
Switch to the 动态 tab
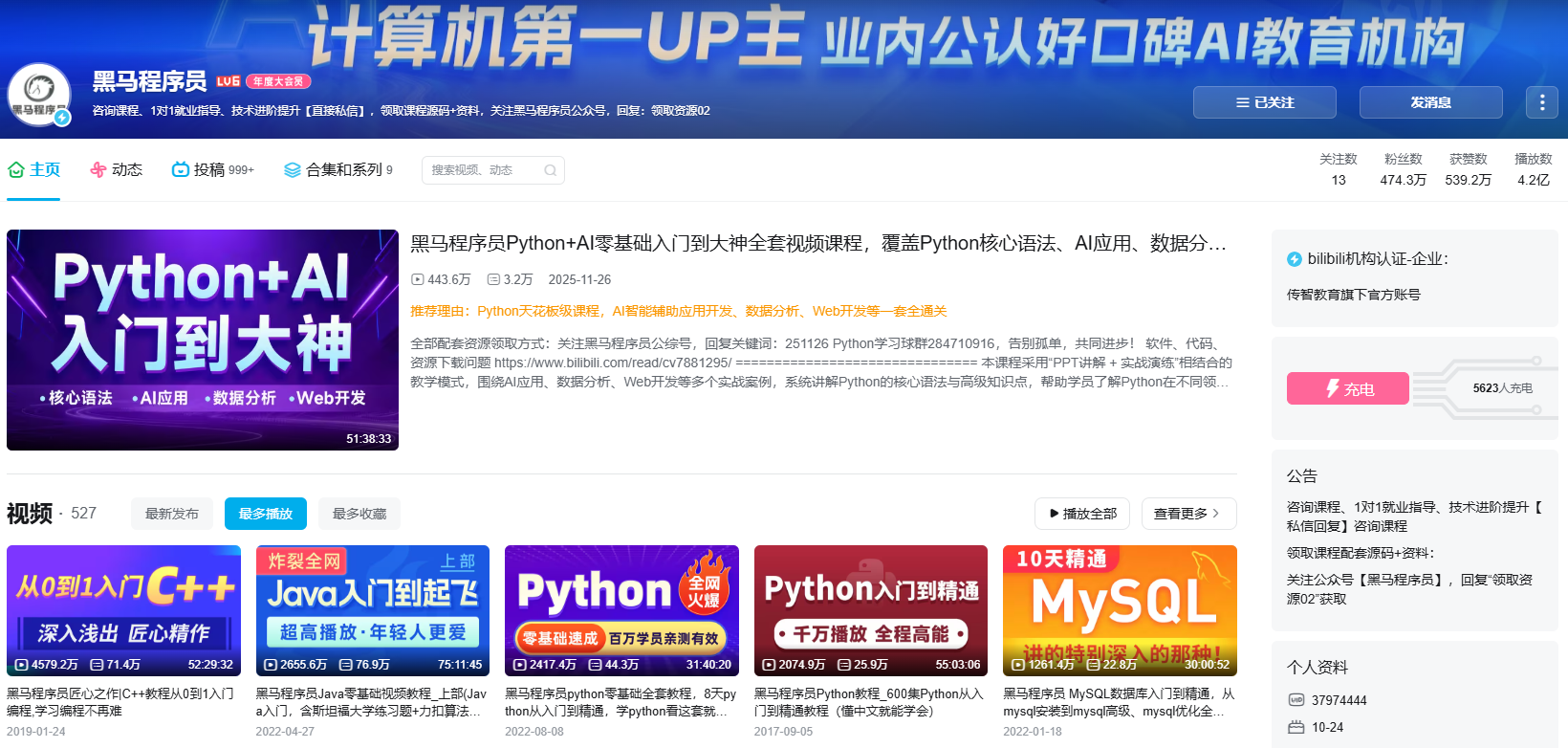(x=116, y=169)
